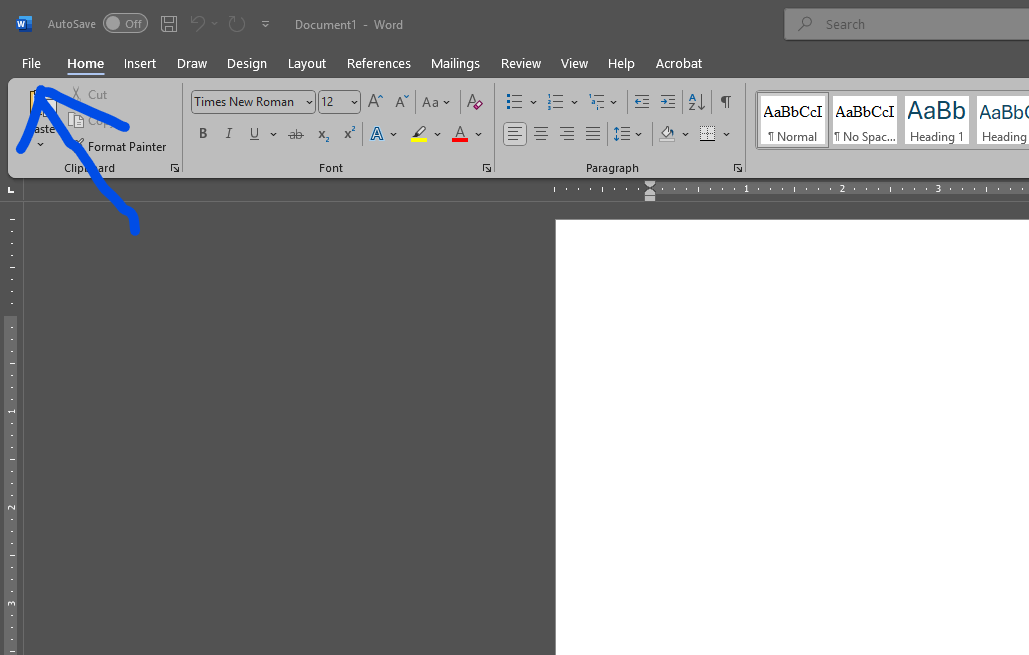Open the Paragraph dialog launcher

point(738,168)
